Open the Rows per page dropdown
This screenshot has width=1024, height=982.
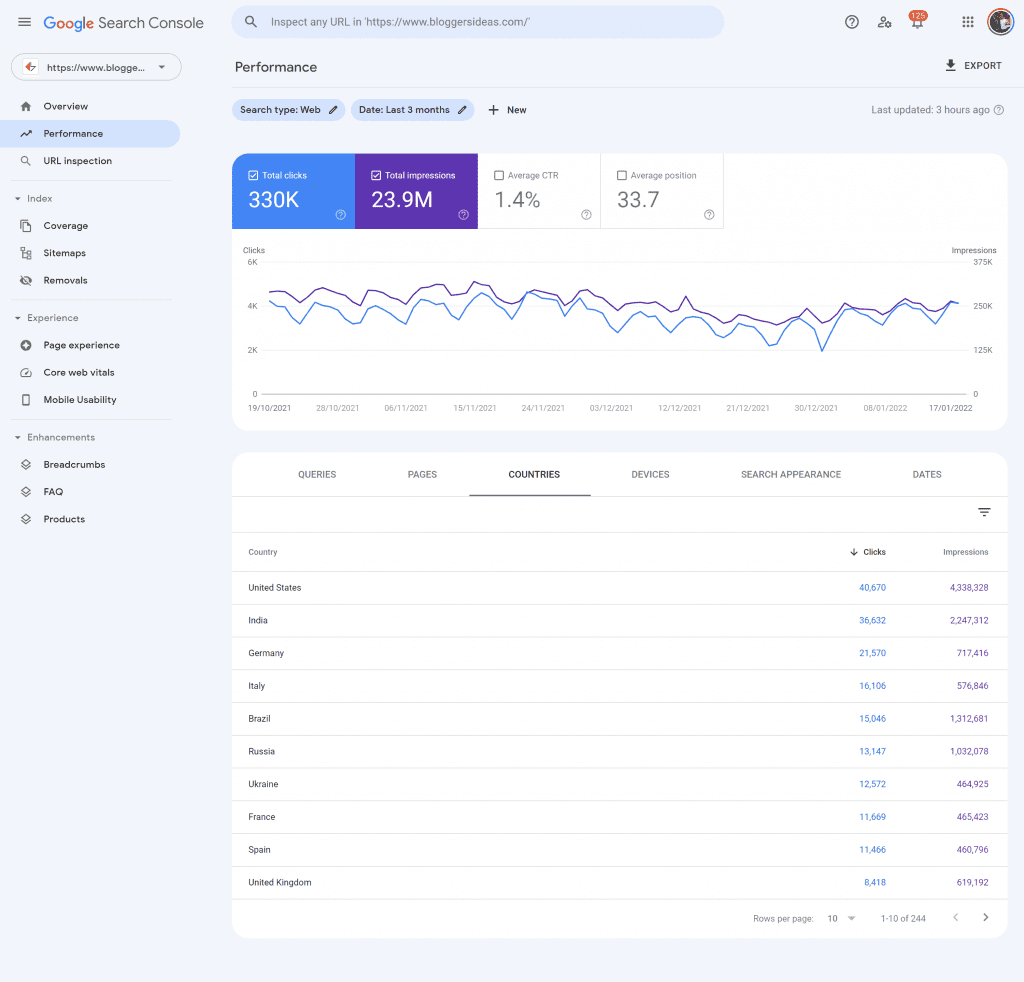click(x=841, y=918)
